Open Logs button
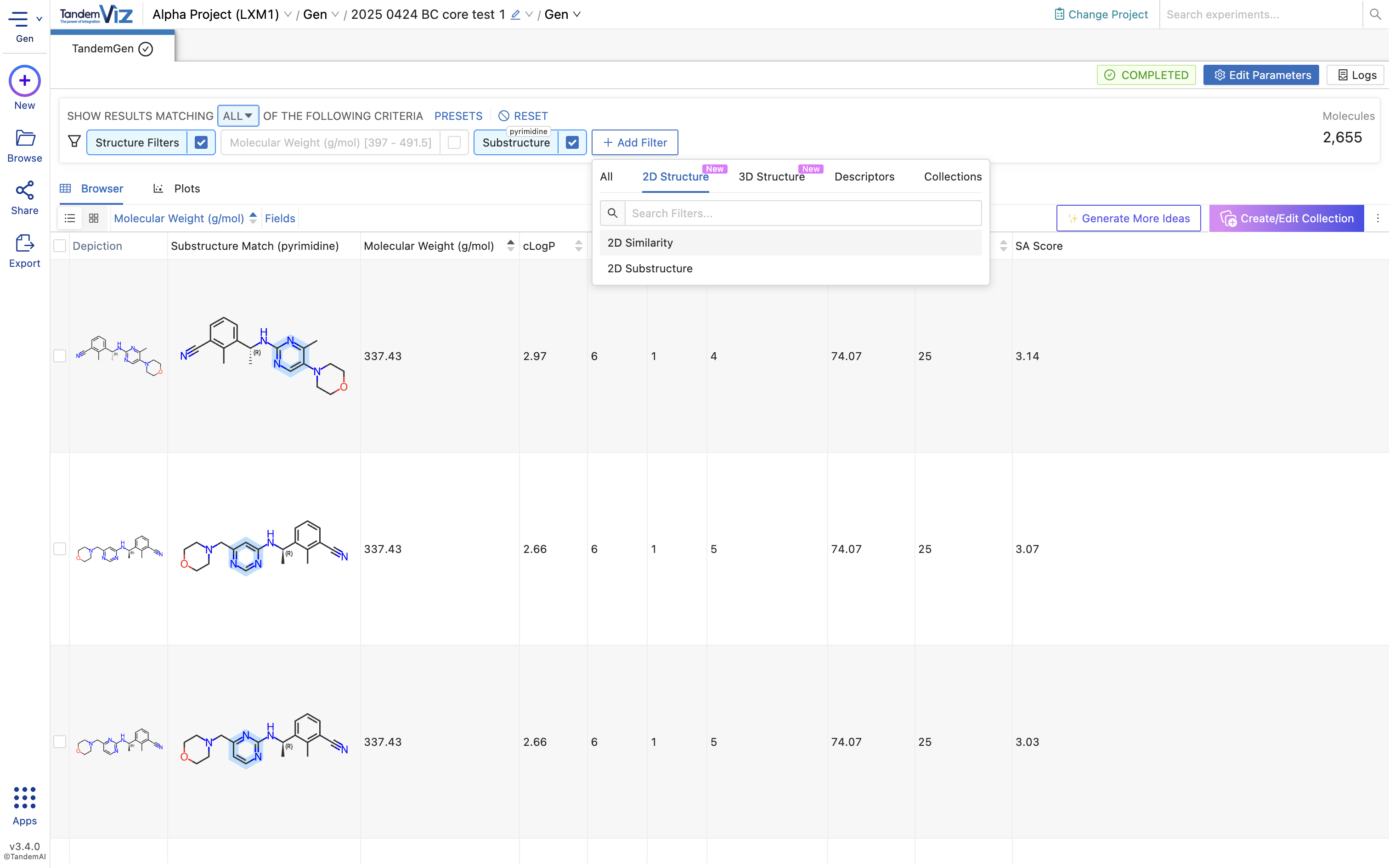 pos(1356,75)
